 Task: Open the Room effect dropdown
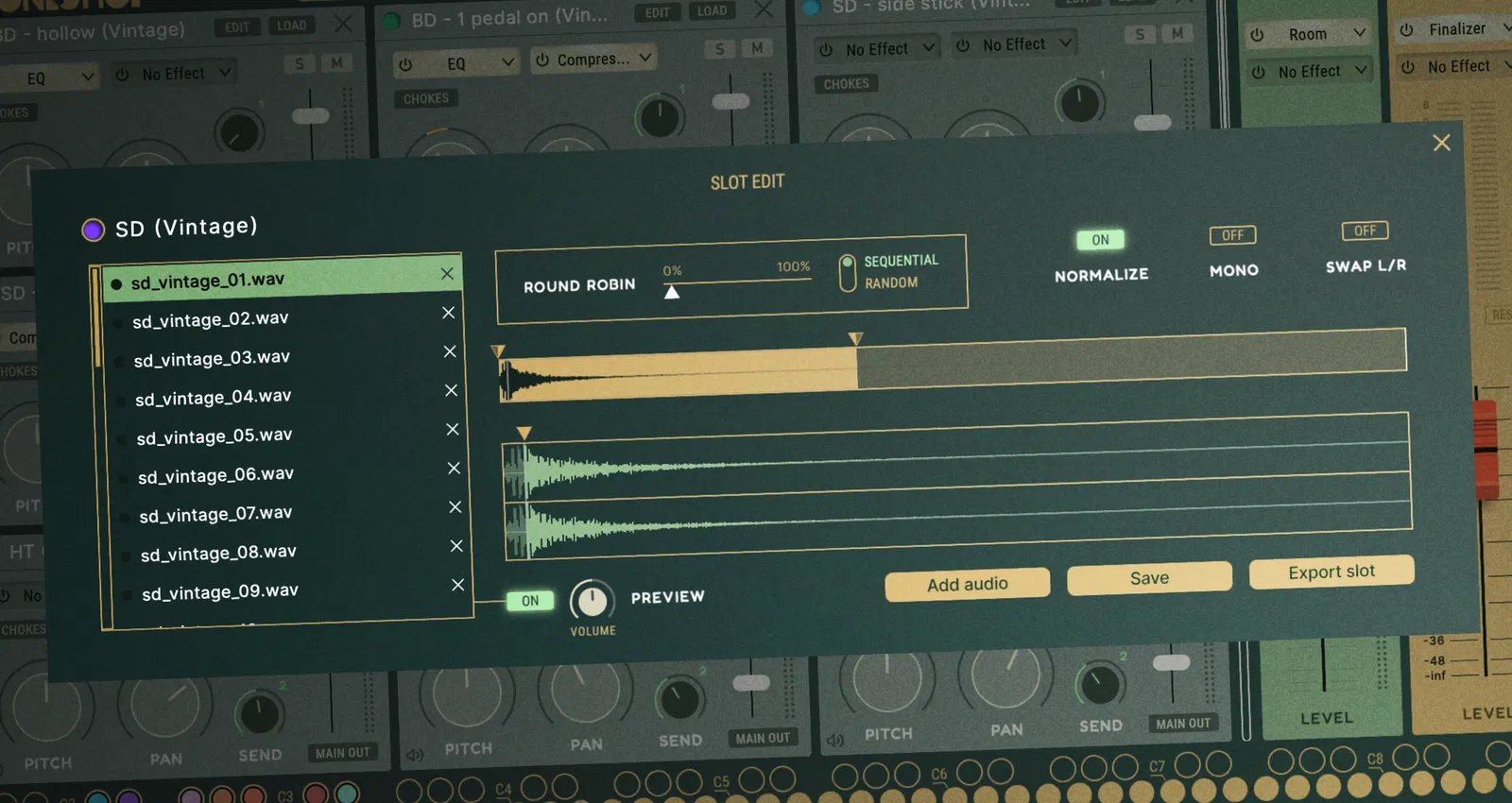1359,33
